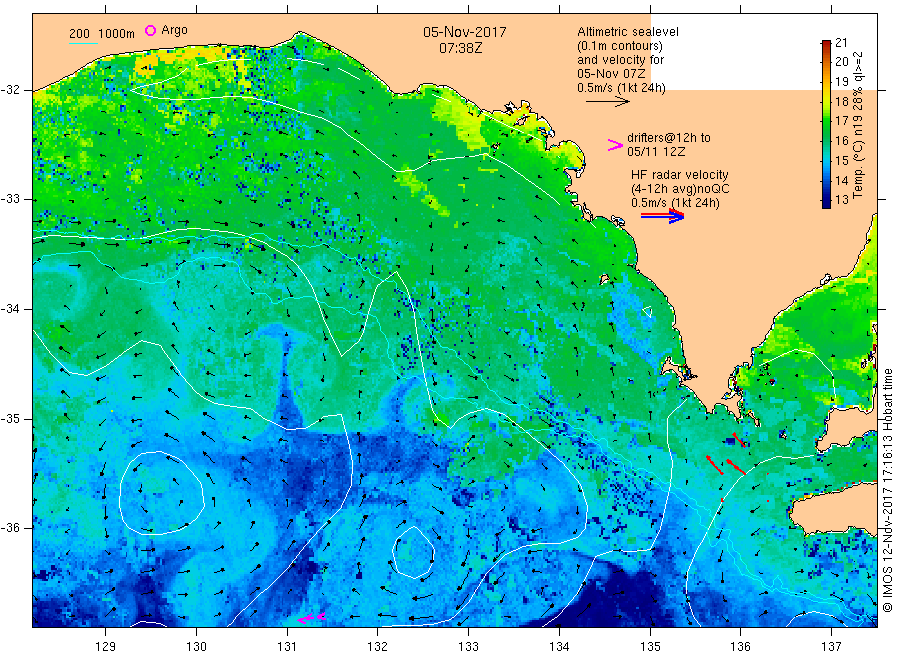
Task: Click the 'Altimetric sealevel' legend text
Action: (627, 32)
